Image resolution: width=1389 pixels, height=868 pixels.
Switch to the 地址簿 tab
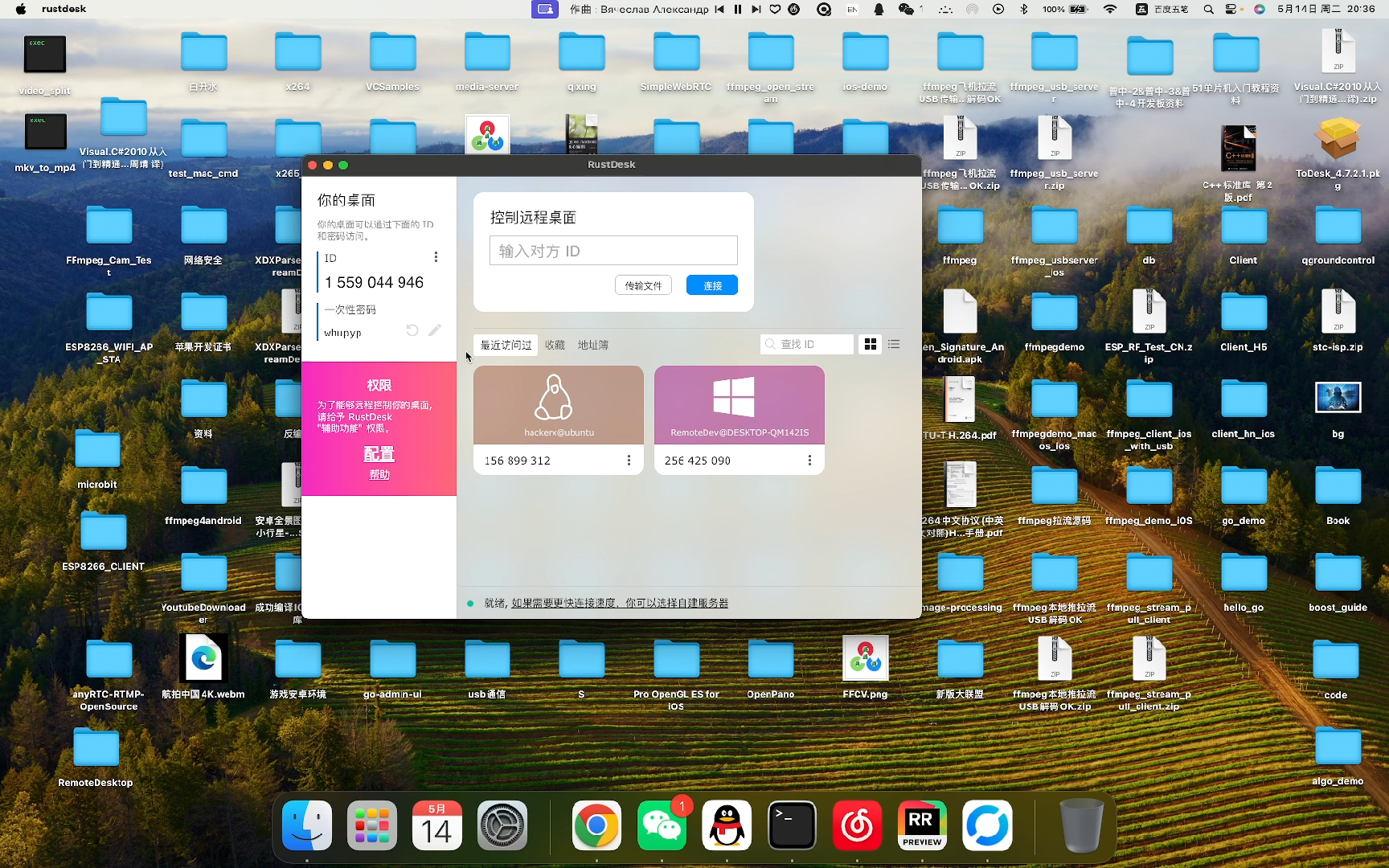(x=593, y=345)
